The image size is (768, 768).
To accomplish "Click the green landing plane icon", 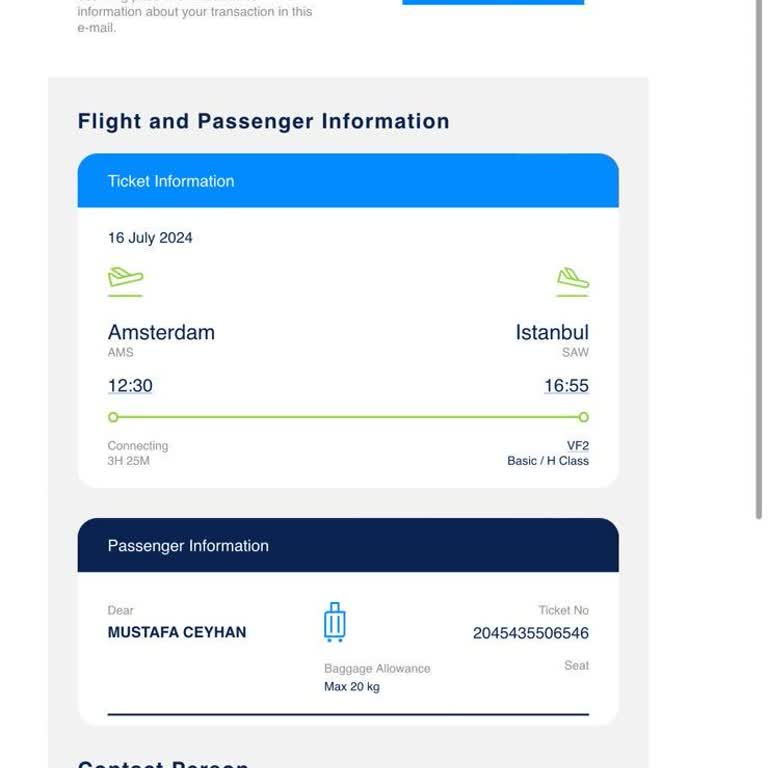I will [573, 282].
